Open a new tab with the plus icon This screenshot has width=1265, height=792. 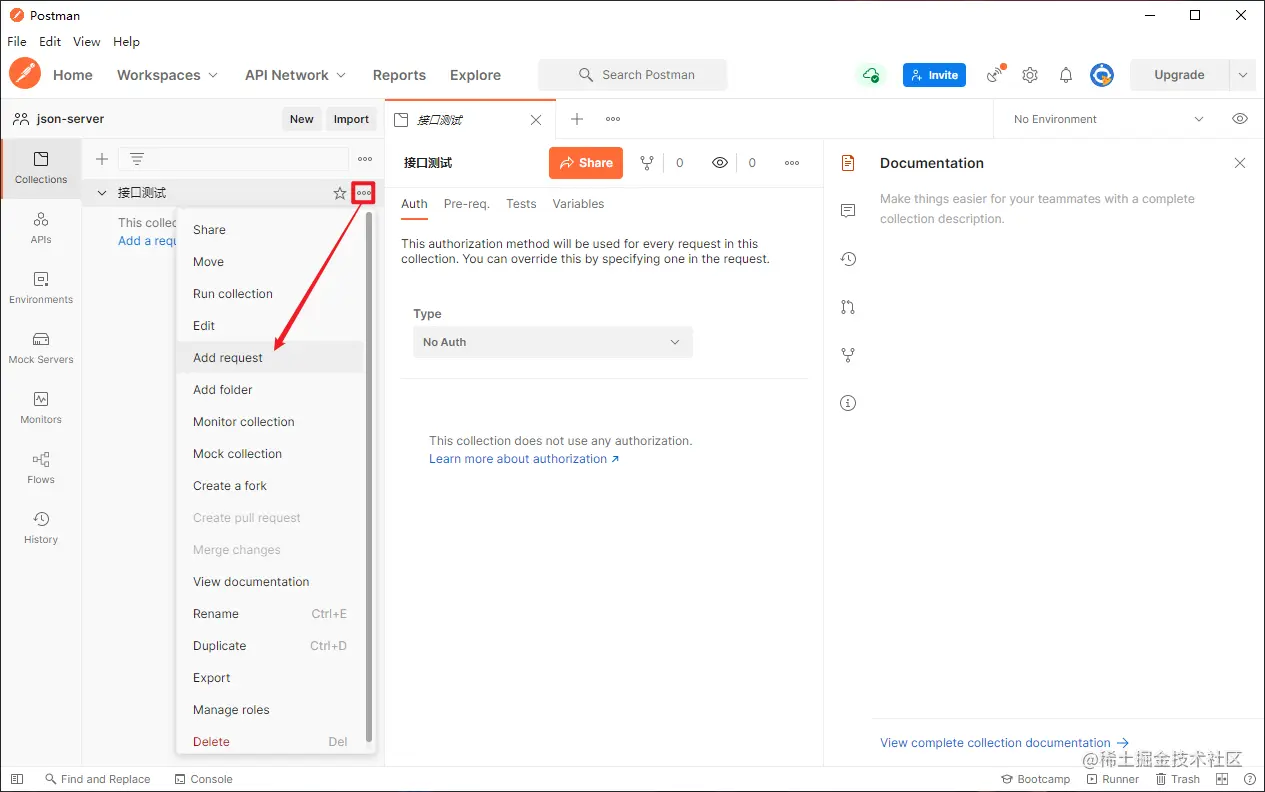(577, 119)
